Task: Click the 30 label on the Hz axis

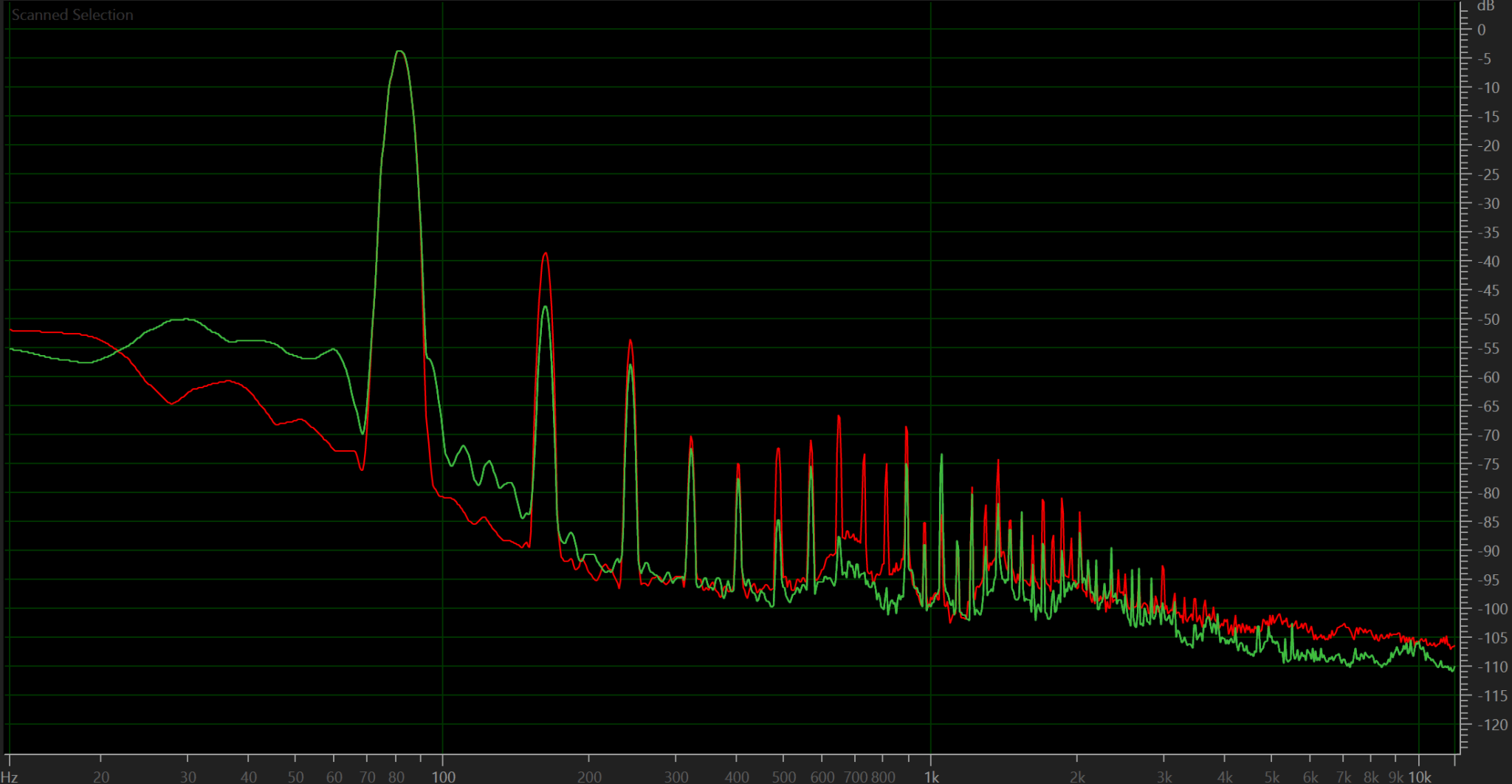Action: [188, 777]
